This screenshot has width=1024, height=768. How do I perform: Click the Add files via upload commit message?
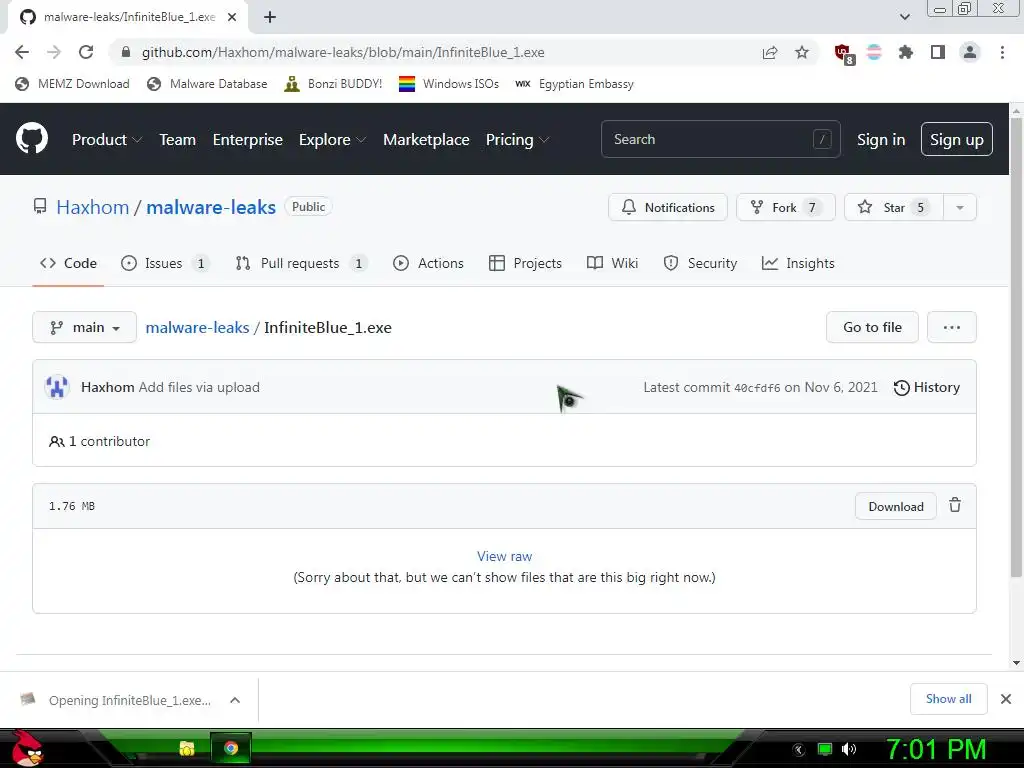click(x=199, y=387)
